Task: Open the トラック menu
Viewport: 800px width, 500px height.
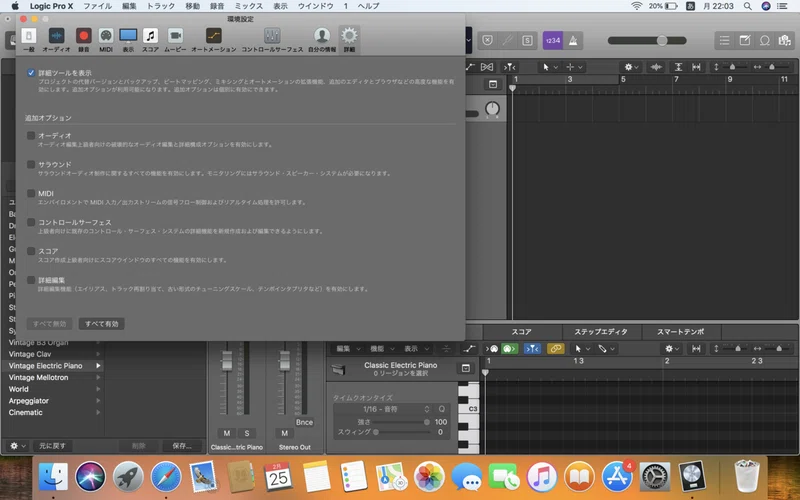Action: [x=161, y=6]
